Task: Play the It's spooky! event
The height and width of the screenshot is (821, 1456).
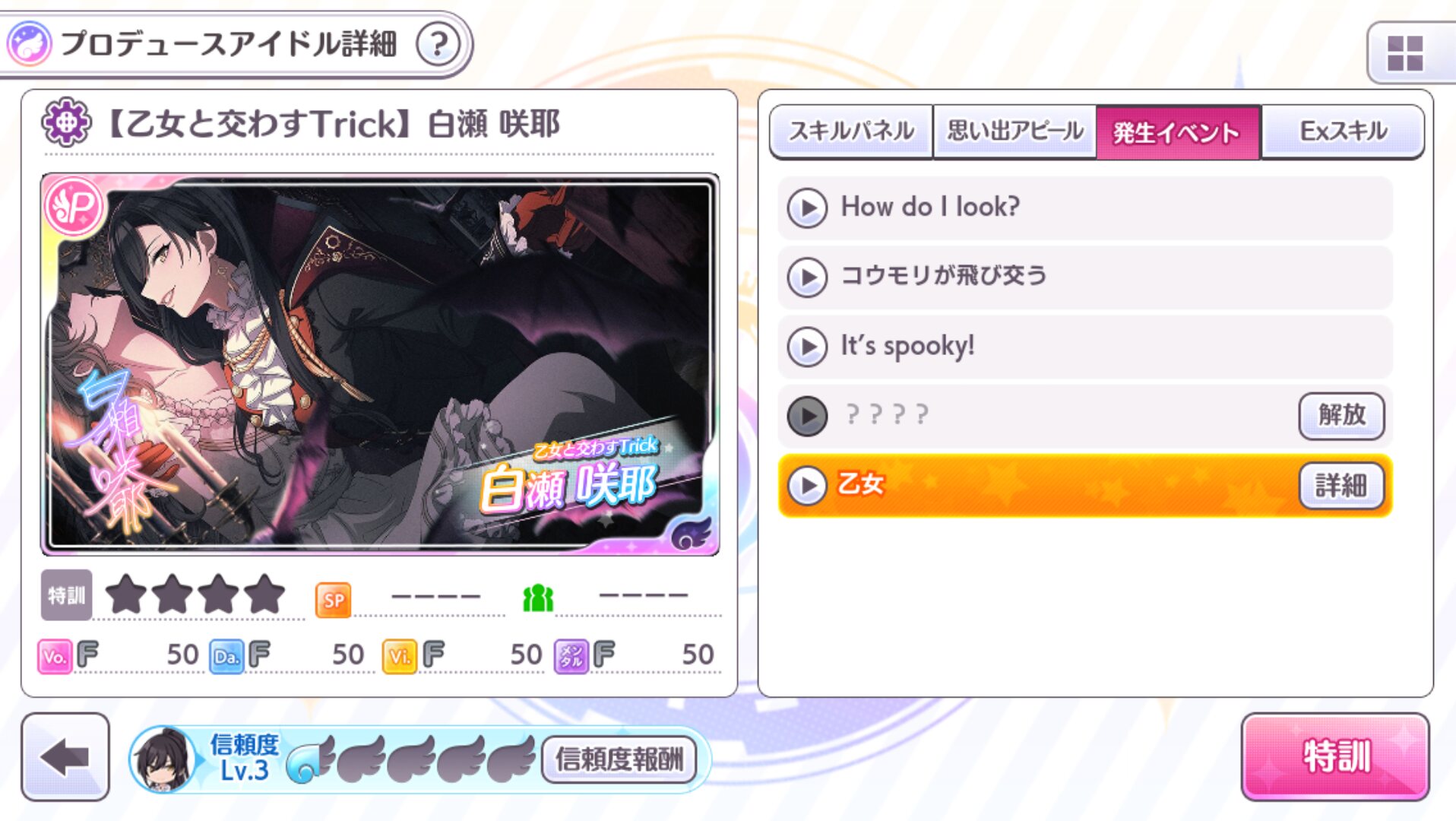Action: 807,347
